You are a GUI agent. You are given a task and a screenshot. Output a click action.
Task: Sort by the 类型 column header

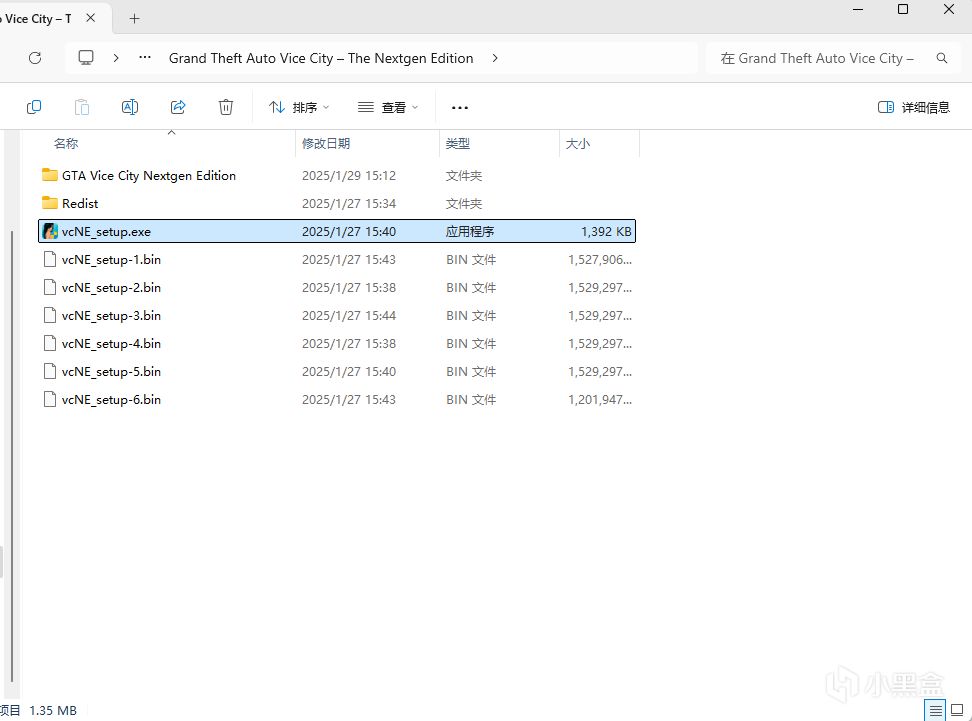tap(457, 143)
